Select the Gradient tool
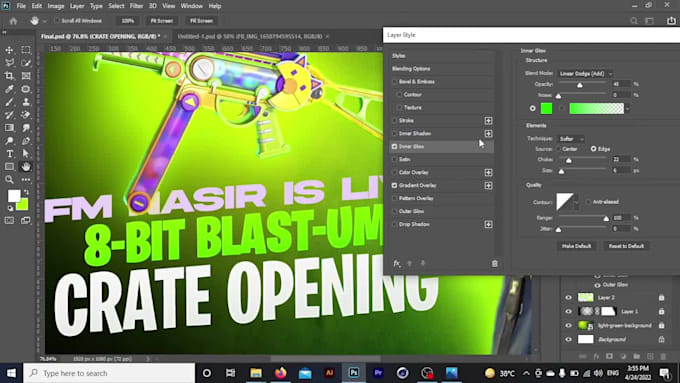 click(x=9, y=128)
